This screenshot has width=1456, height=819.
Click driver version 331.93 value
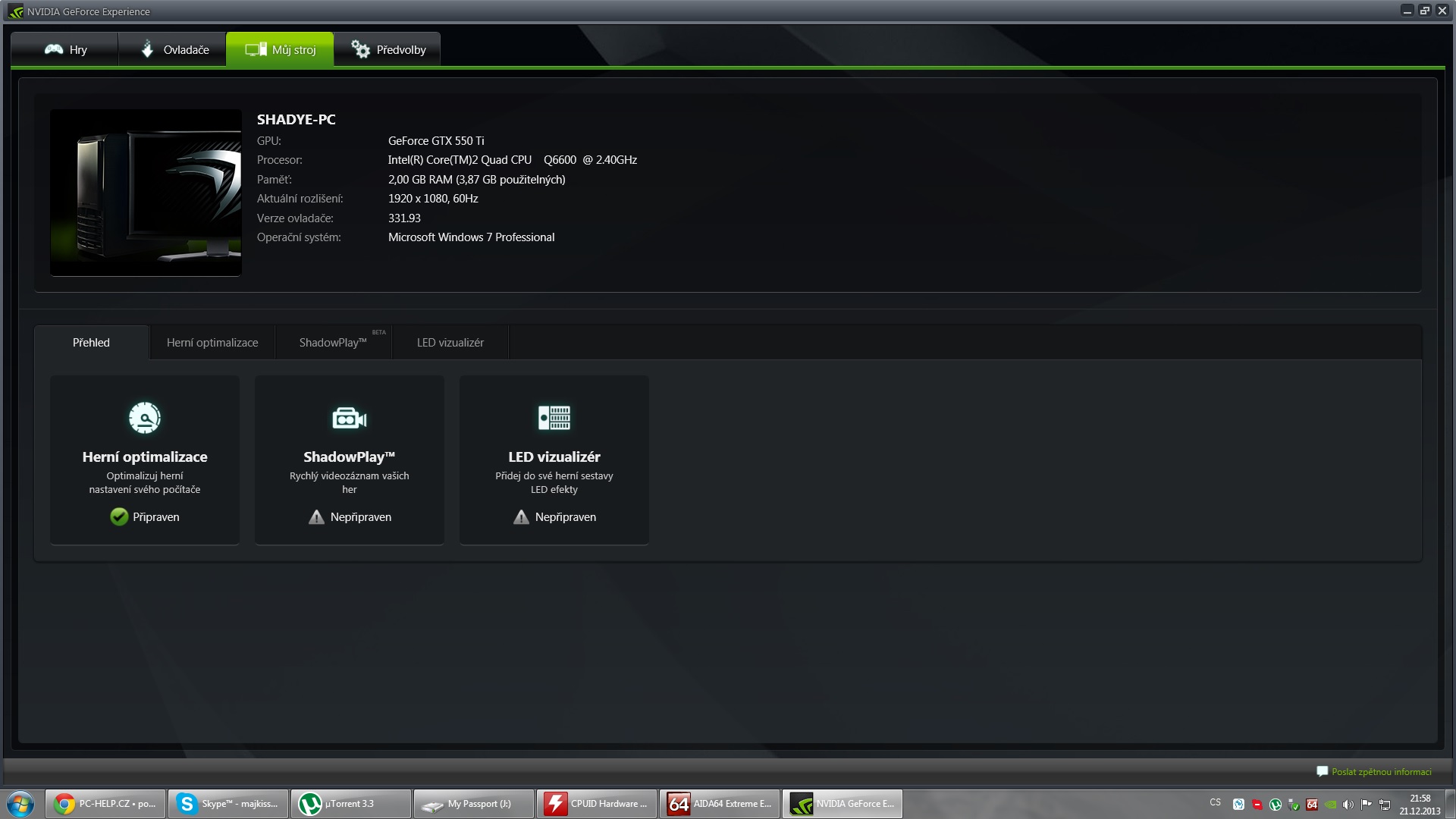(x=404, y=218)
